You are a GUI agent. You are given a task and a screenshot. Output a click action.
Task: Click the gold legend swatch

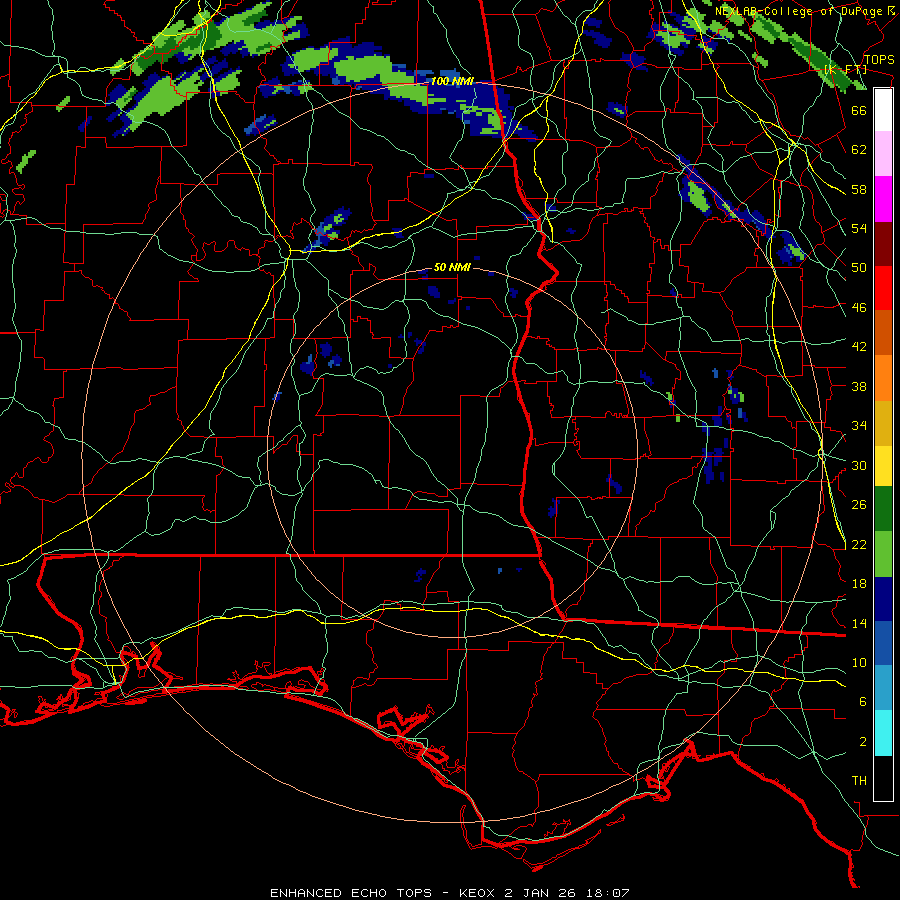click(x=883, y=422)
